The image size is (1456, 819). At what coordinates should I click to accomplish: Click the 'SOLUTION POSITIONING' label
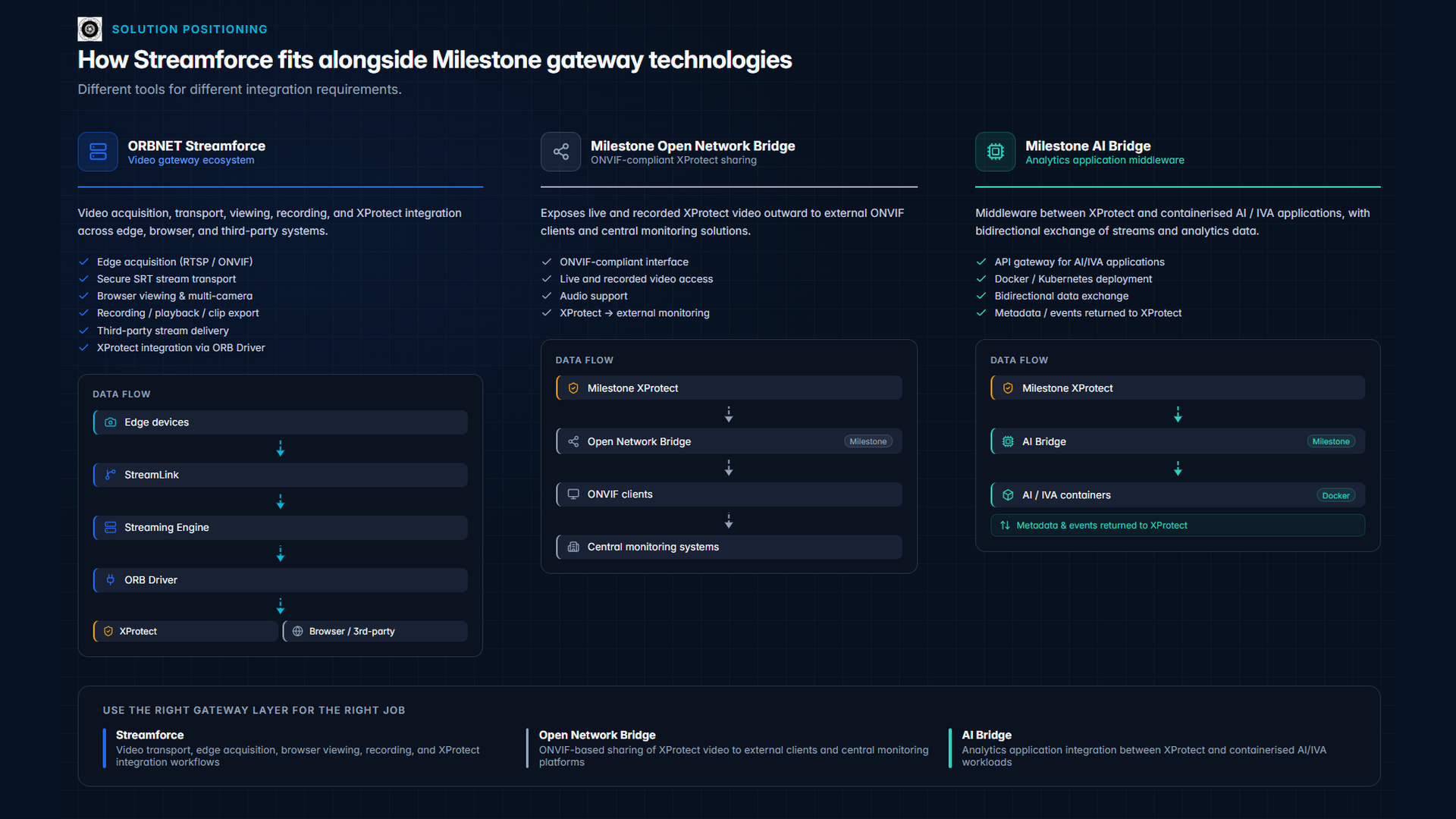click(x=190, y=30)
